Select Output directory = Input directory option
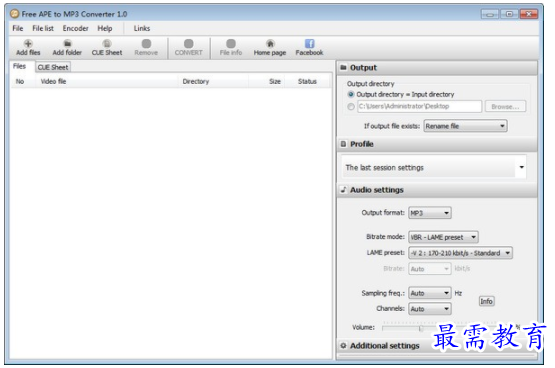This screenshot has width=555, height=368. (x=401, y=94)
